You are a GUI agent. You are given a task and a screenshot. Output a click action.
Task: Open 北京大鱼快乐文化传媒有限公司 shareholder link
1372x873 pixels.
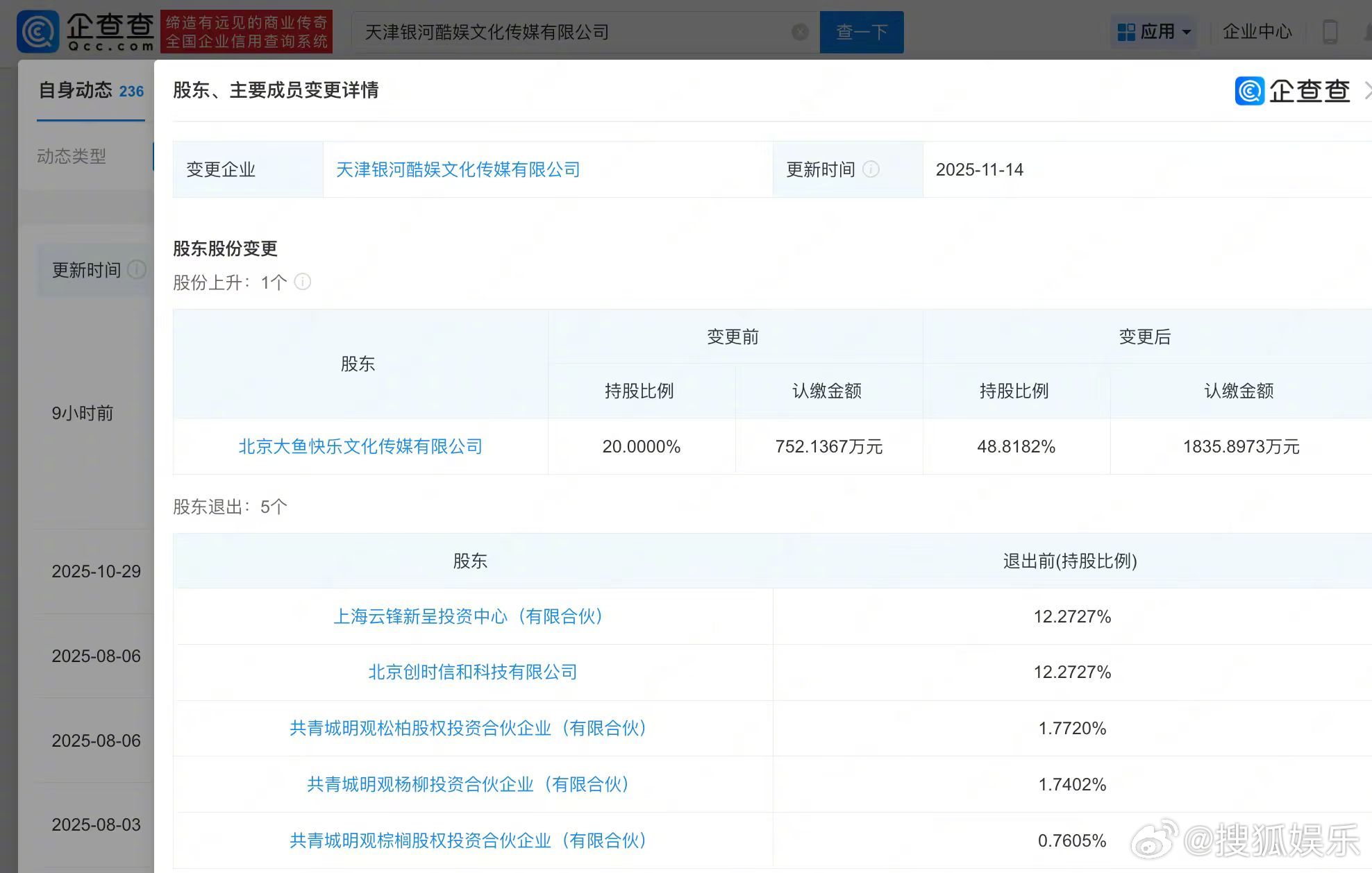point(360,446)
